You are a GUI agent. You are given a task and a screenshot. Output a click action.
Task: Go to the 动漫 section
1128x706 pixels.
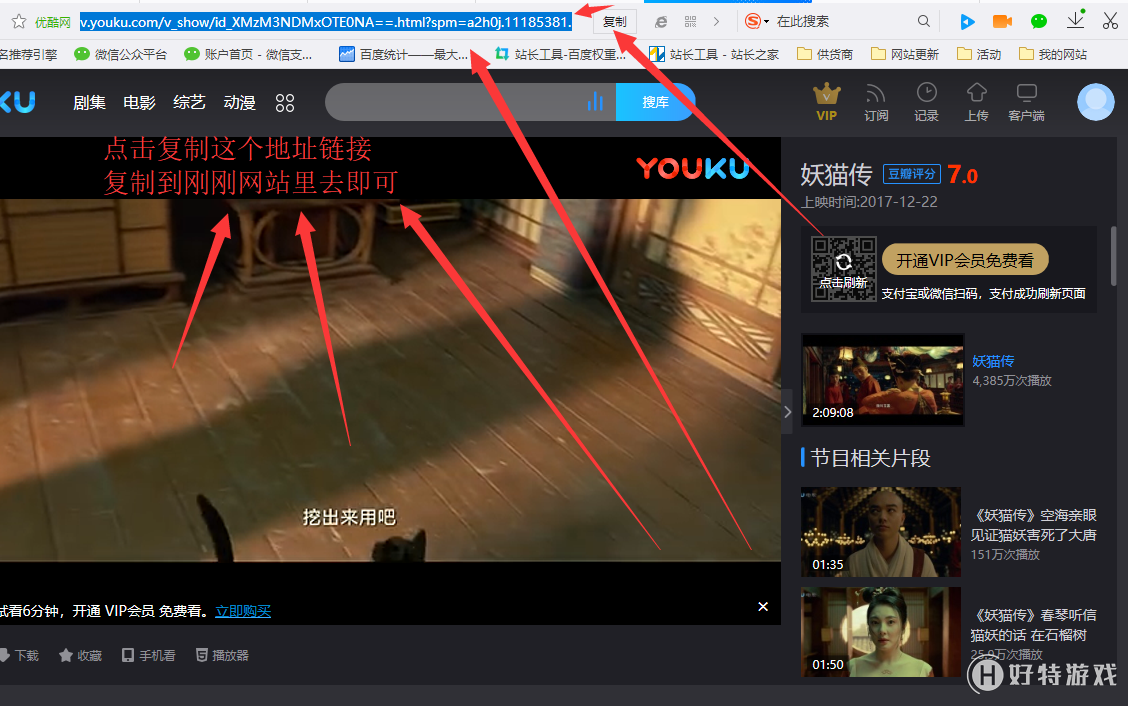click(x=240, y=103)
